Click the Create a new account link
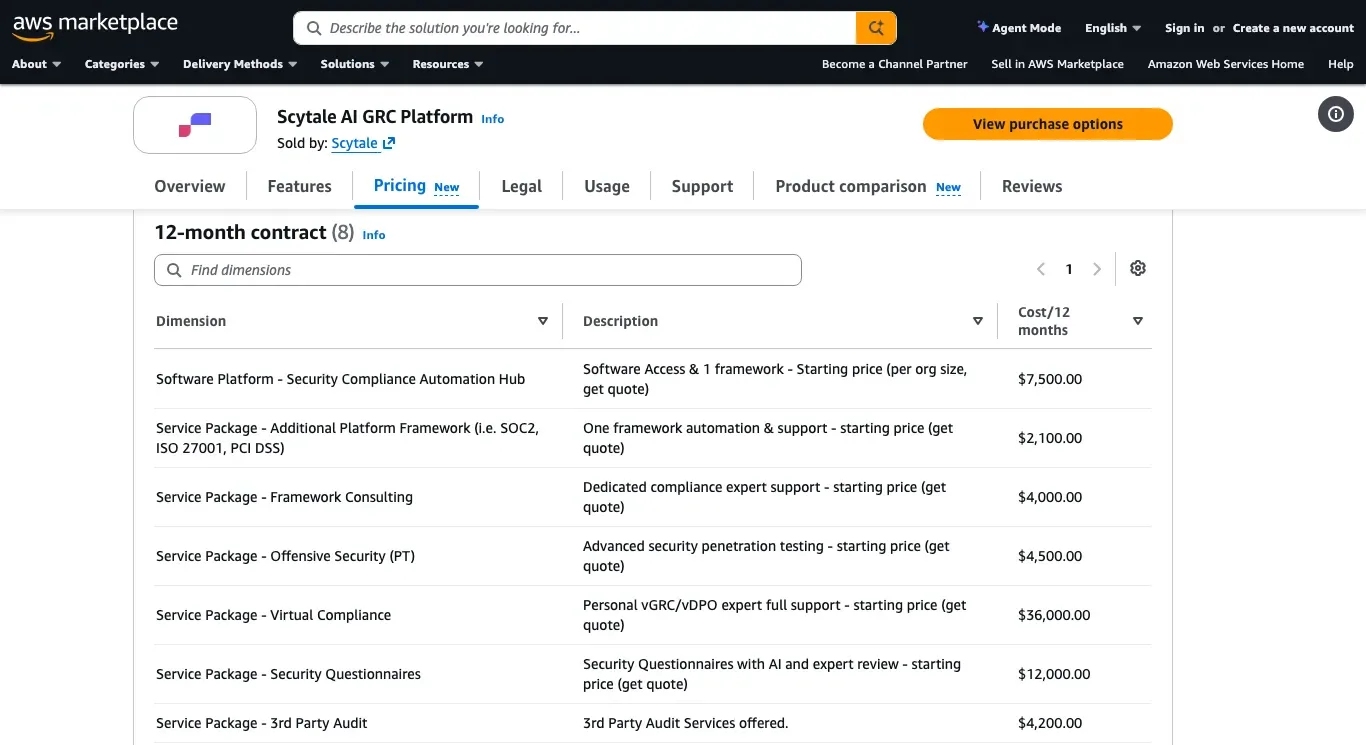1366x745 pixels. pyautogui.click(x=1293, y=28)
